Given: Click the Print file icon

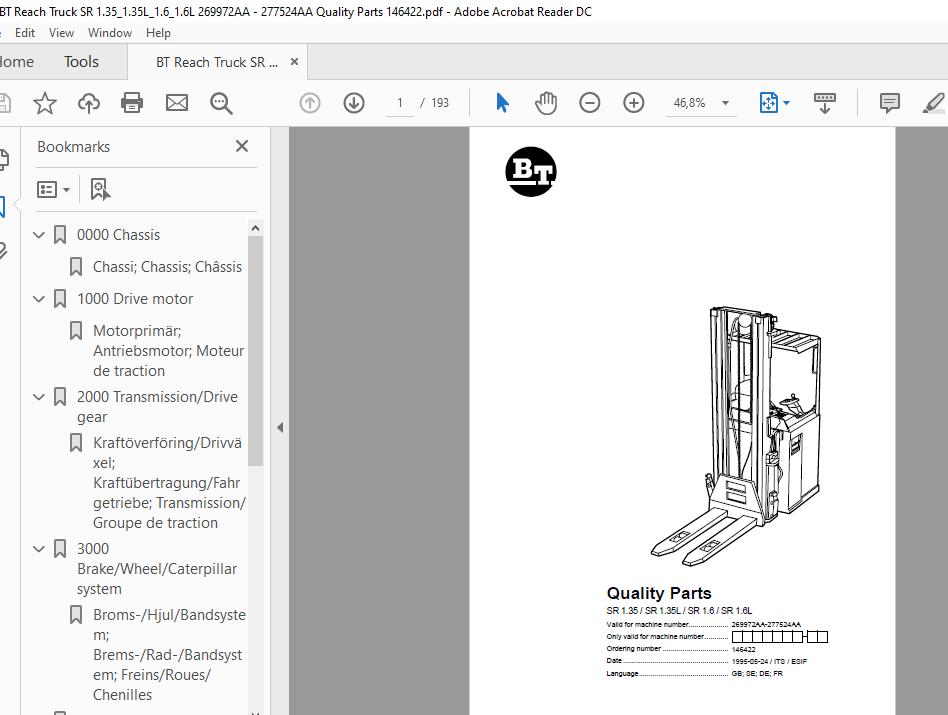Looking at the screenshot, I should coord(132,103).
